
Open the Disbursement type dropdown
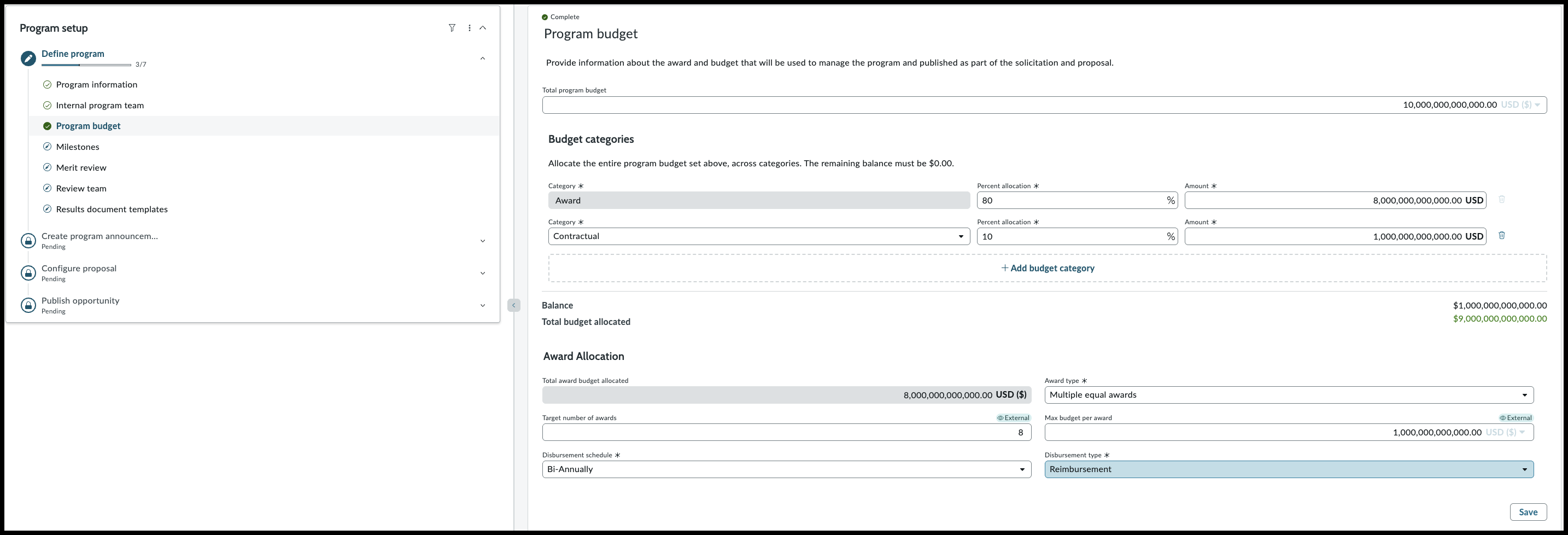[1289, 469]
